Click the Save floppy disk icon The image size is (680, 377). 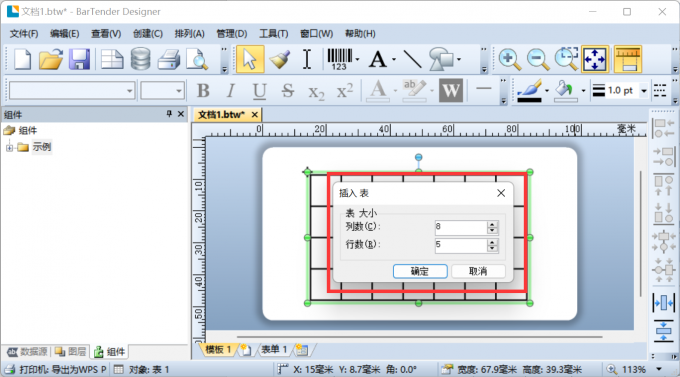[79, 59]
